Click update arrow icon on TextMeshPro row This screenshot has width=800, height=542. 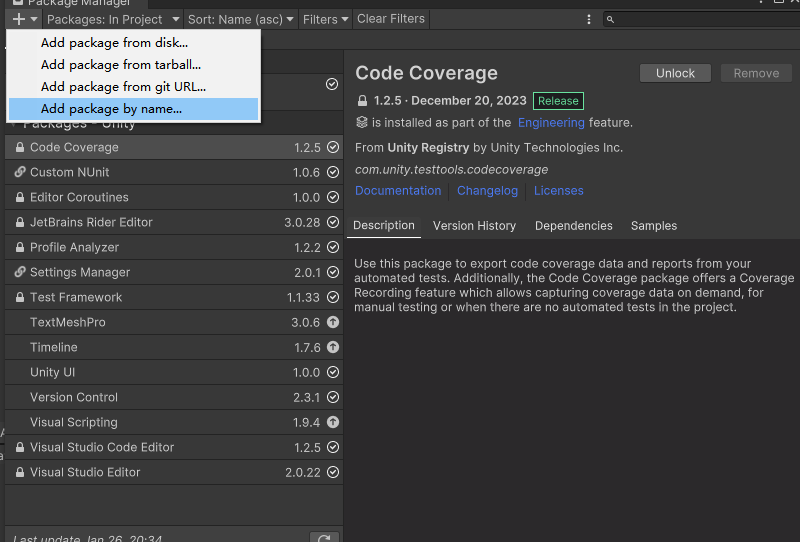[333, 322]
